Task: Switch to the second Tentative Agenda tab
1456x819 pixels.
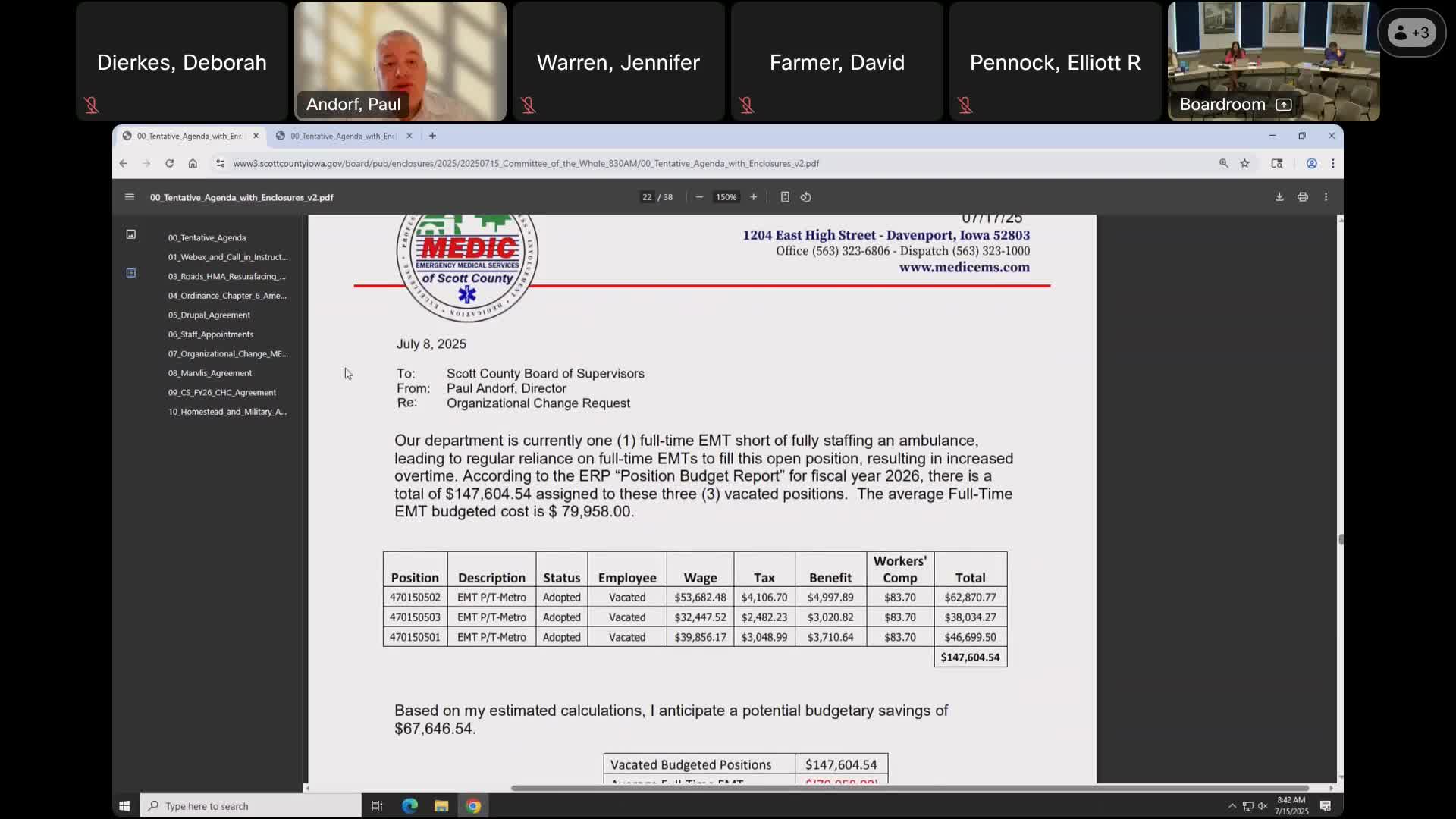Action: click(x=343, y=136)
